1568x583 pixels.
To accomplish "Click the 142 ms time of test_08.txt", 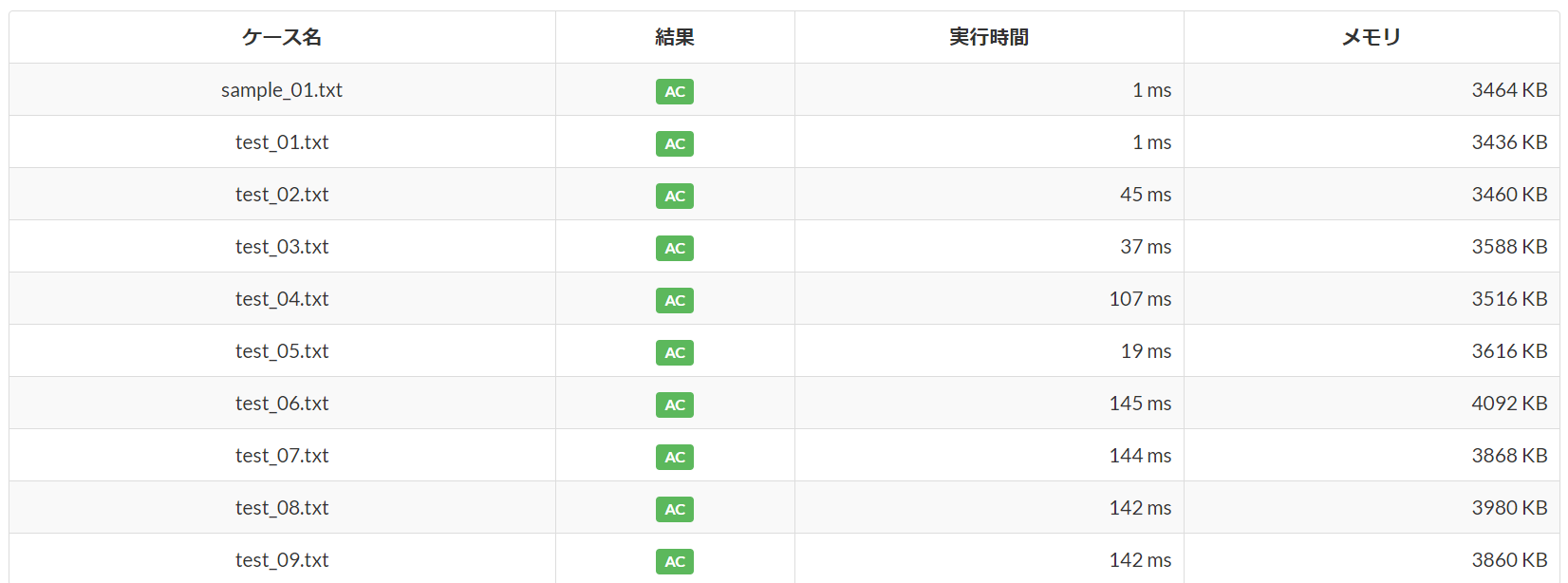I will coord(1140,508).
